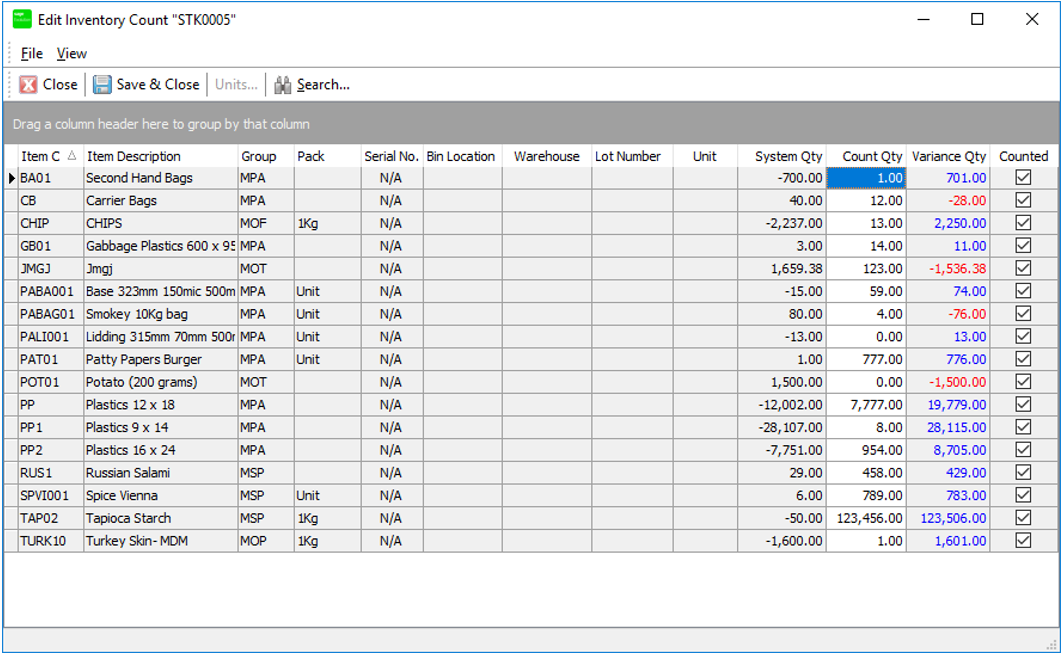Maximize the Edit Inventory Count window
1063x655 pixels.
(977, 19)
